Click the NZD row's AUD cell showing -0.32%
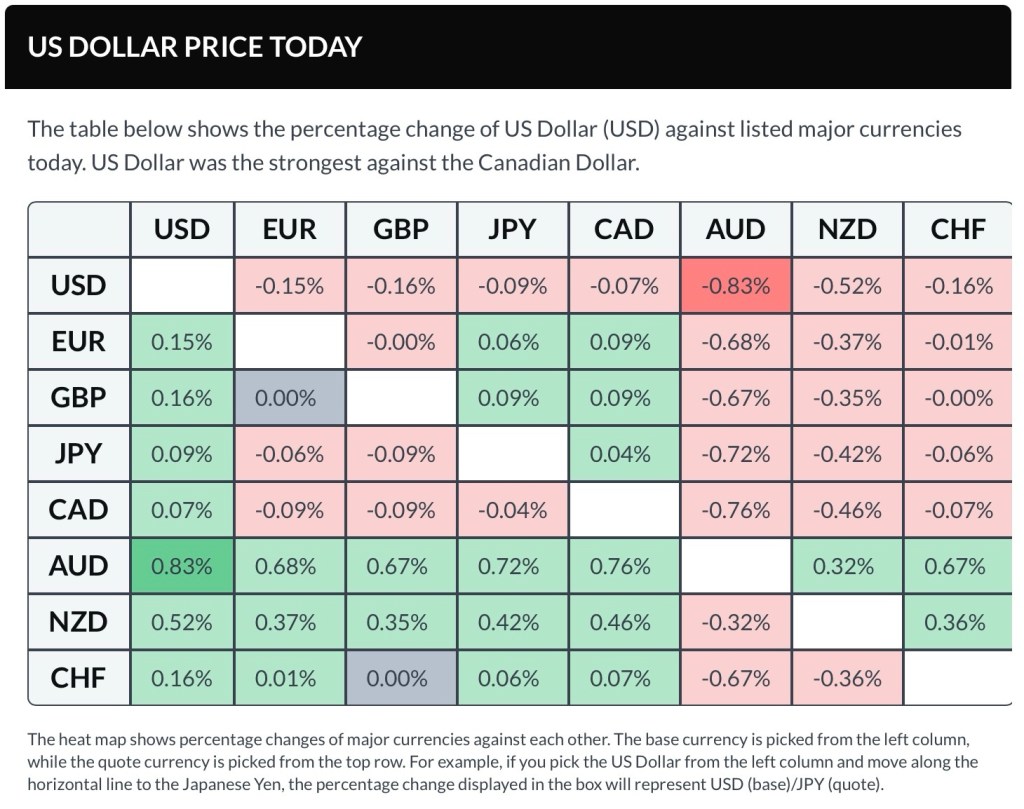The width and height of the screenshot is (1024, 809). tap(736, 622)
